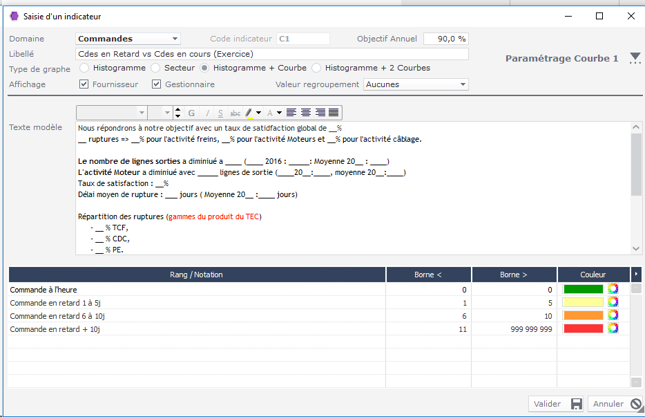Sort by Rang / Notation column header
The height and width of the screenshot is (417, 645).
point(197,274)
